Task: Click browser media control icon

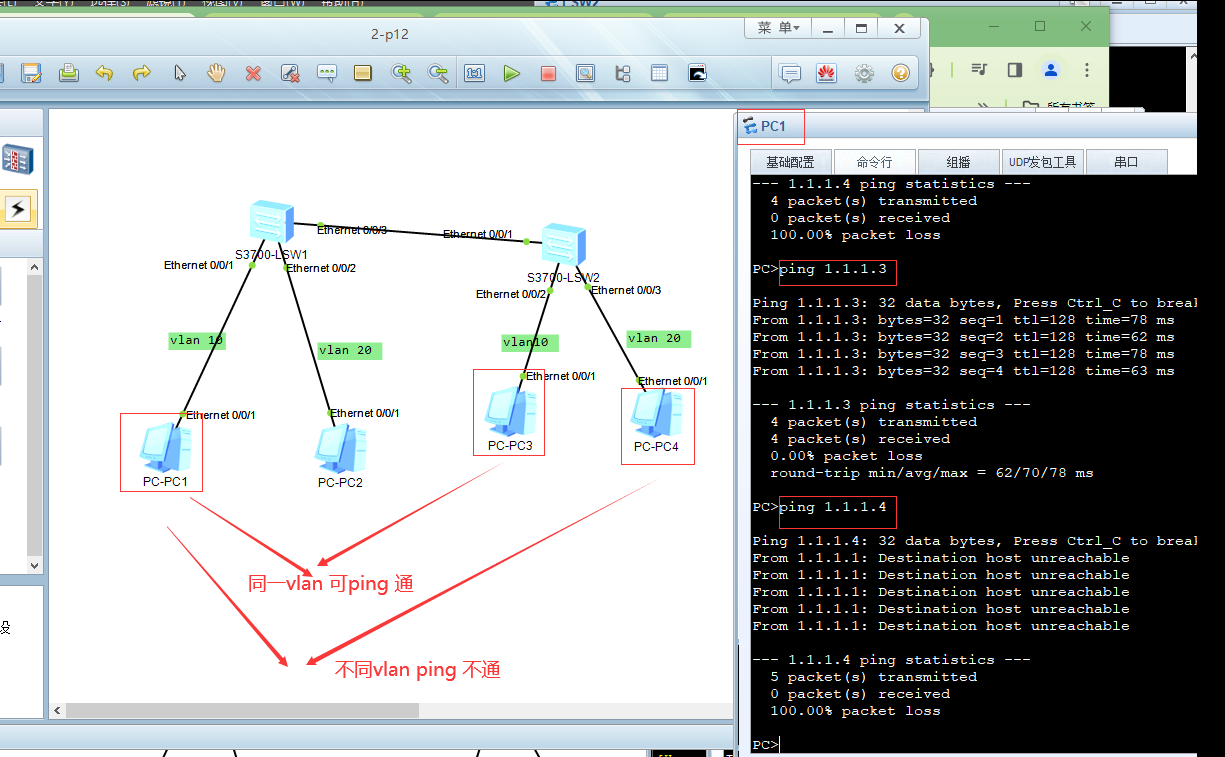Action: (979, 69)
